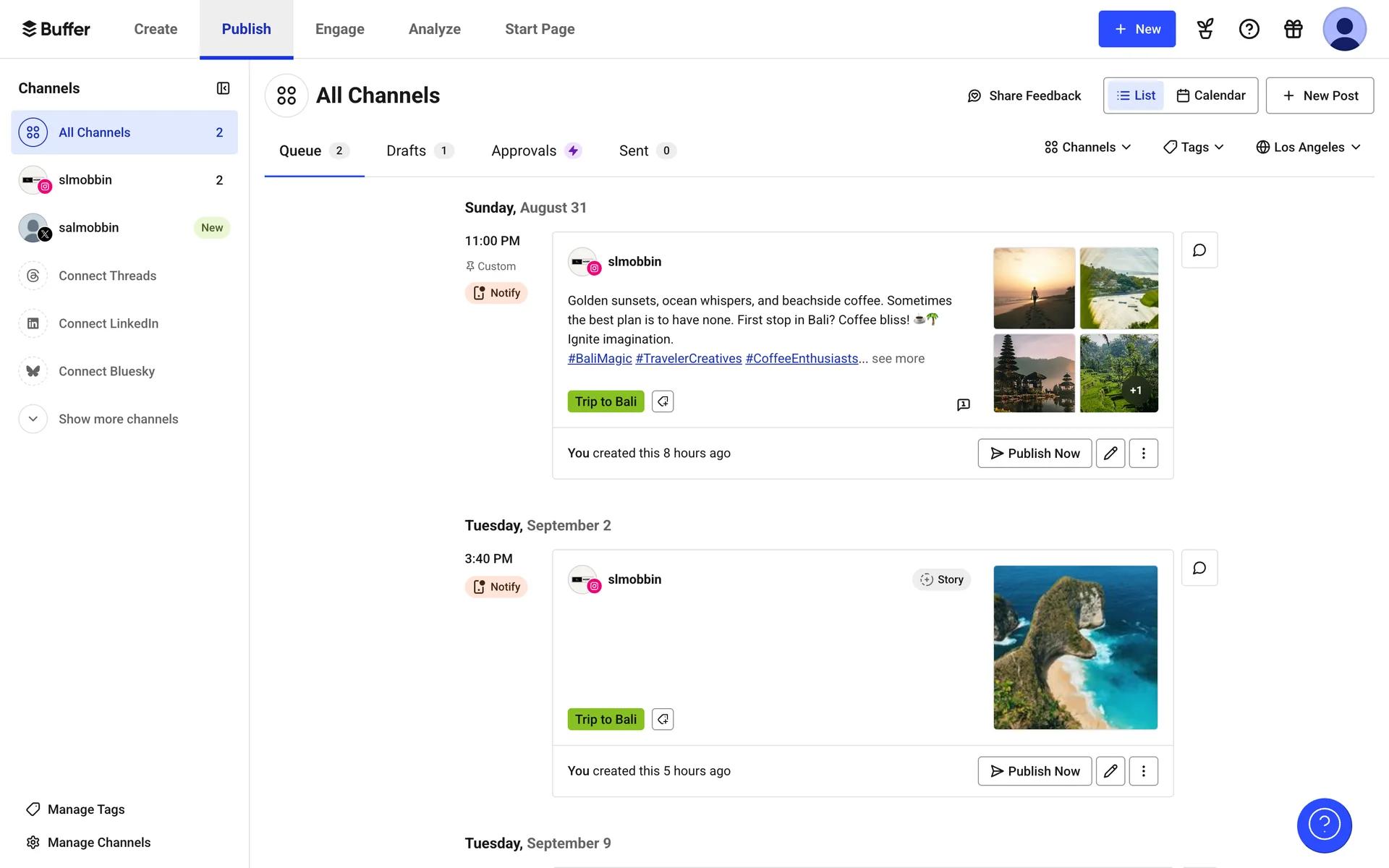Screen dimensions: 1389x868
Task: Go to the Analyze menu
Action: (434, 29)
